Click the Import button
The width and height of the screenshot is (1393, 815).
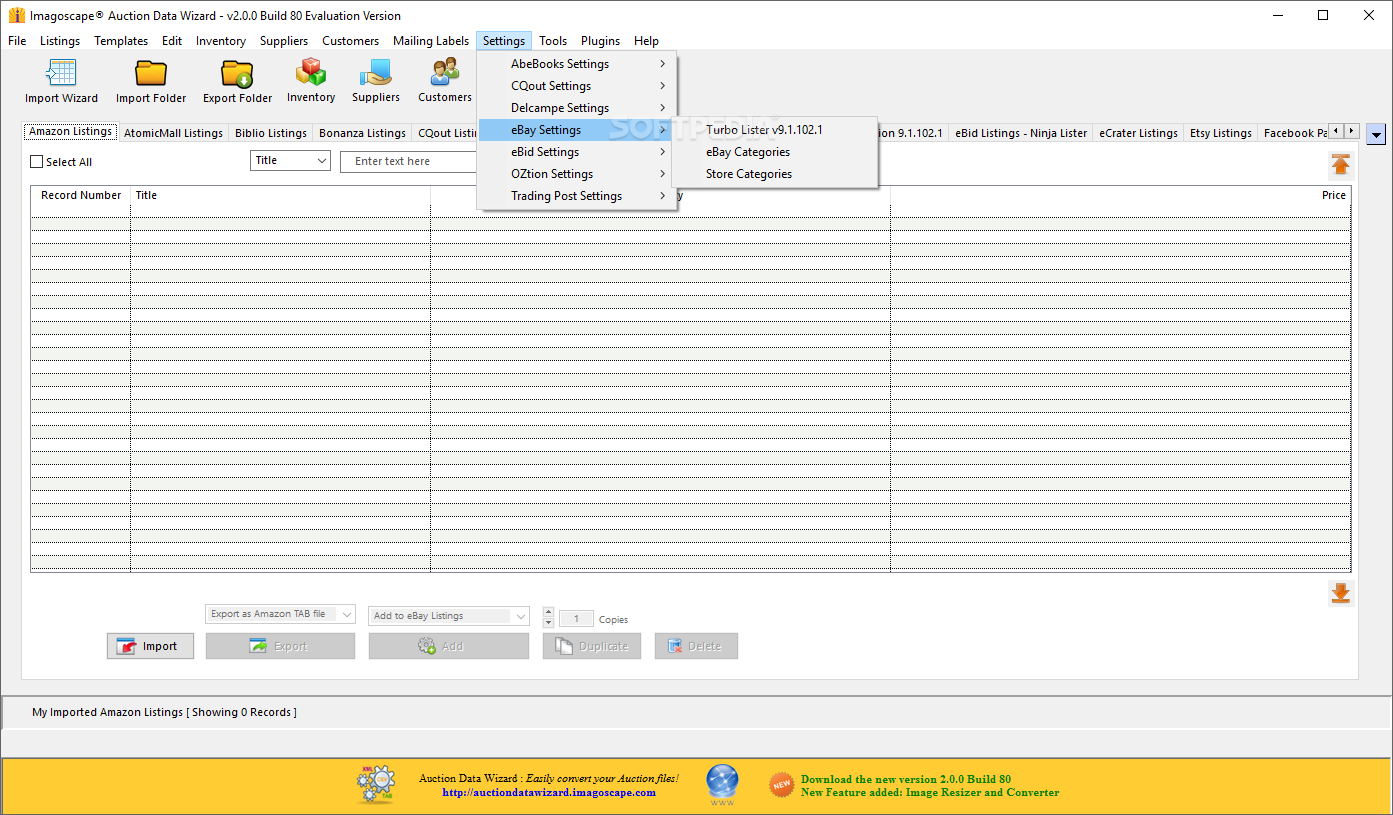[x=151, y=646]
